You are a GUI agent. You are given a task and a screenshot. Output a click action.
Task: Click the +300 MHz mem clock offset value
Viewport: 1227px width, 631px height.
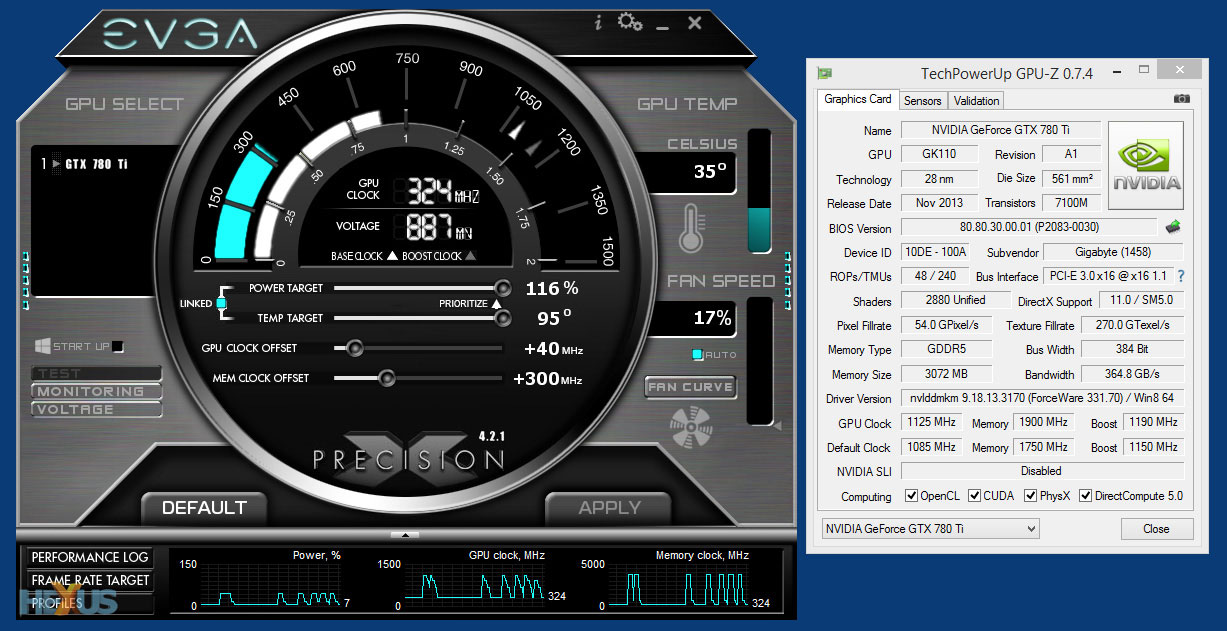coord(547,379)
